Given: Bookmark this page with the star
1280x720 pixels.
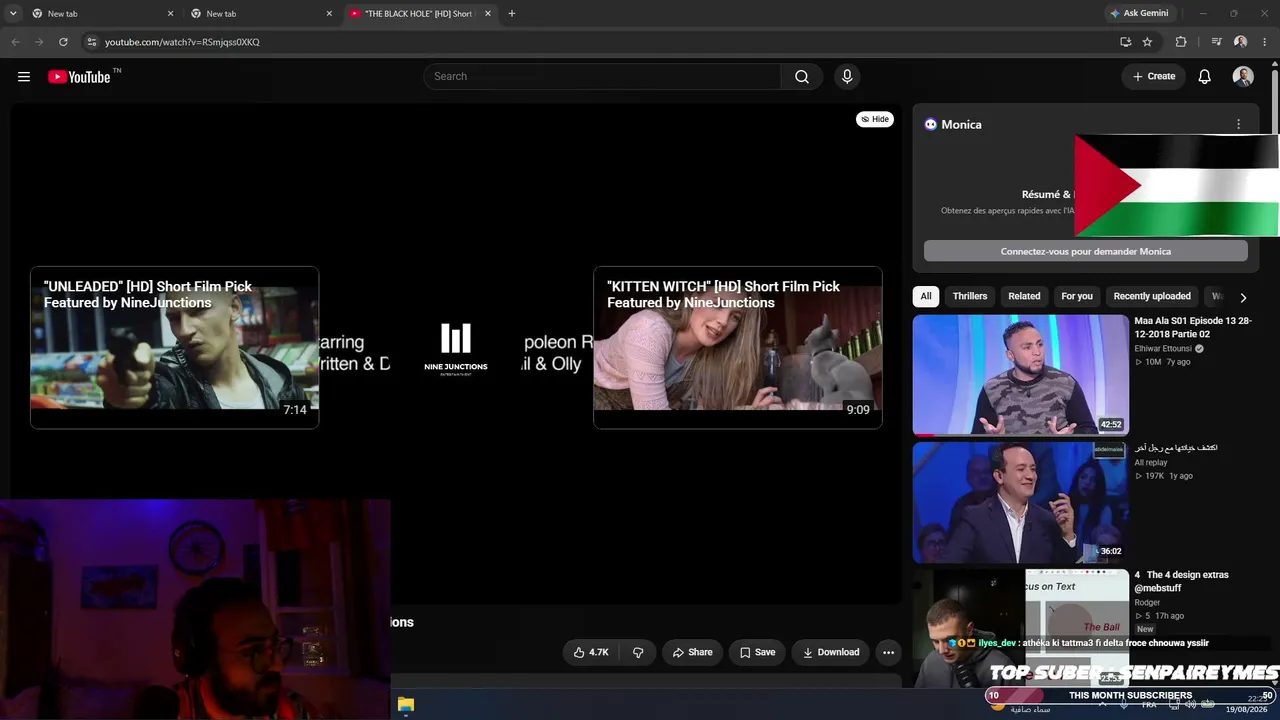Looking at the screenshot, I should pyautogui.click(x=1147, y=42).
